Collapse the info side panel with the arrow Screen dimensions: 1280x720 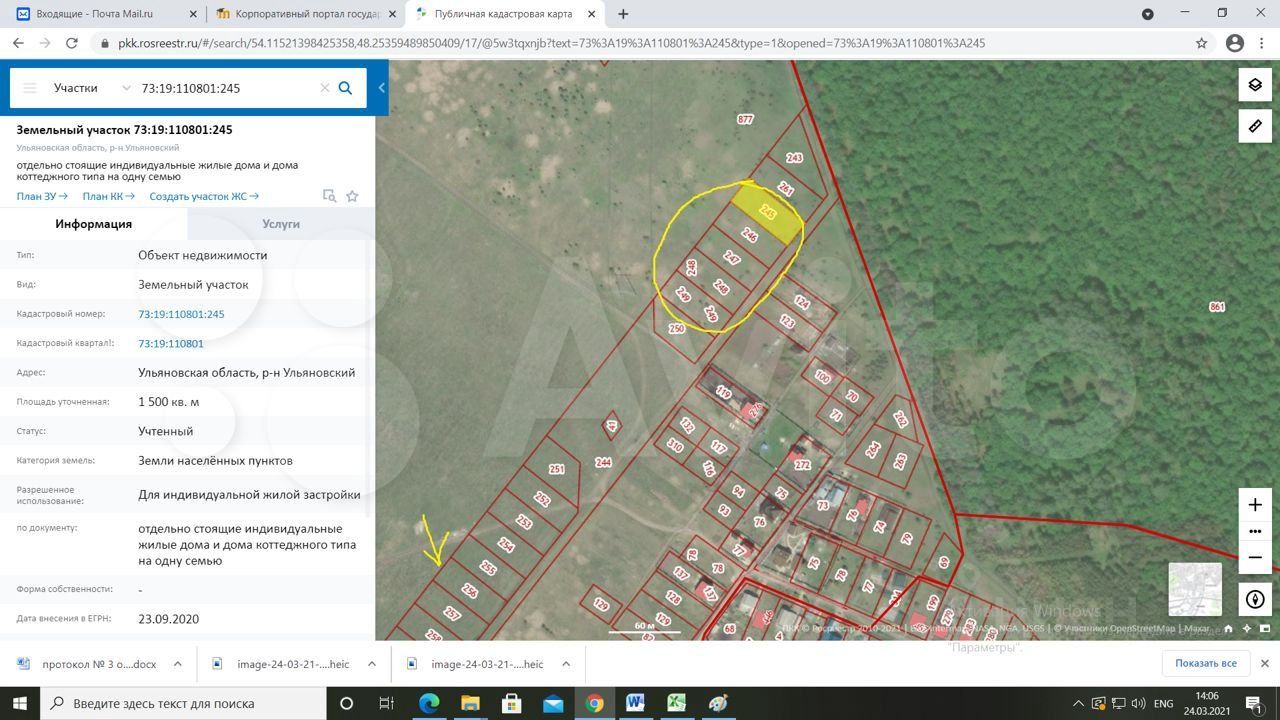[381, 88]
